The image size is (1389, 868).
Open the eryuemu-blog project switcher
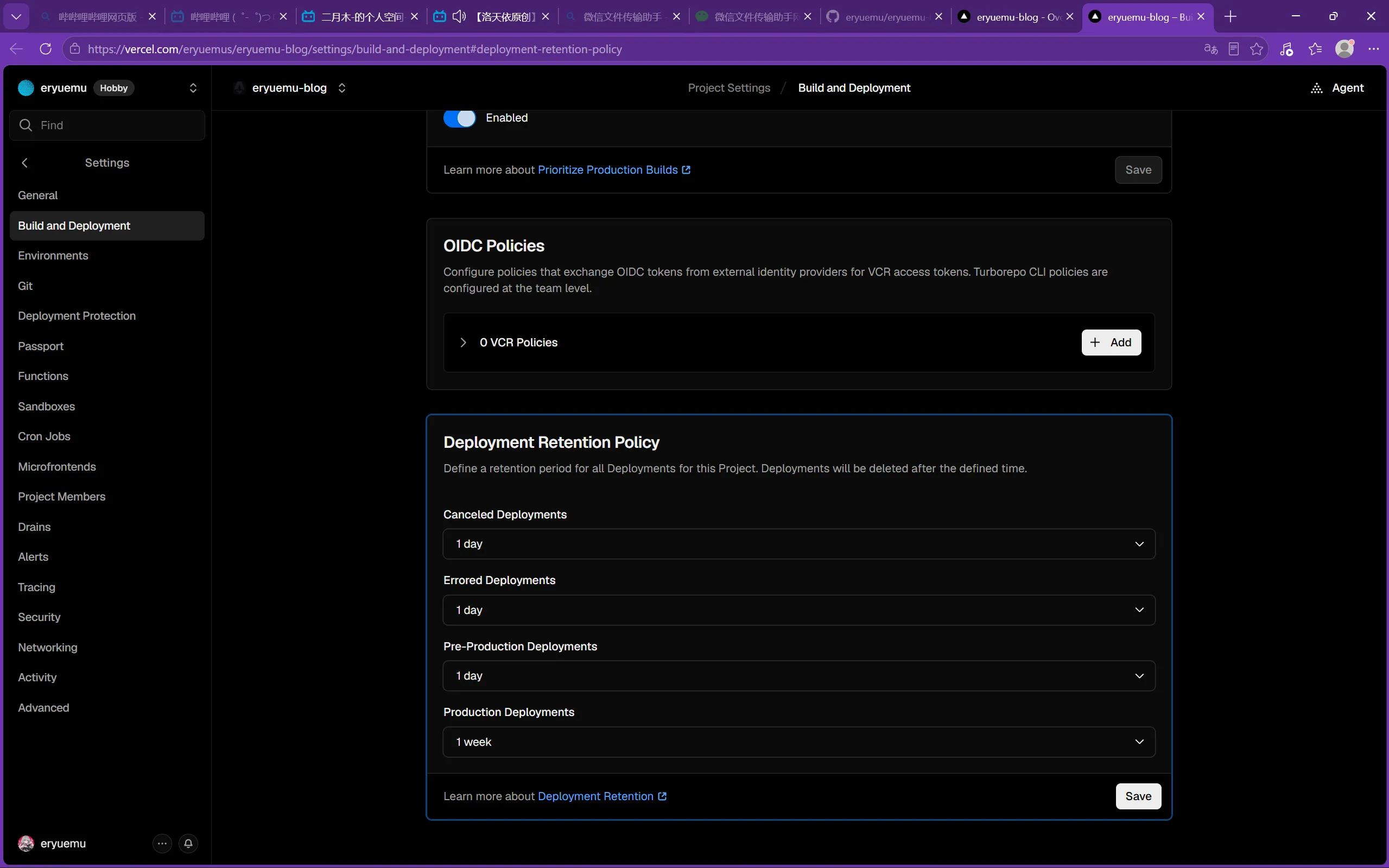click(x=341, y=88)
